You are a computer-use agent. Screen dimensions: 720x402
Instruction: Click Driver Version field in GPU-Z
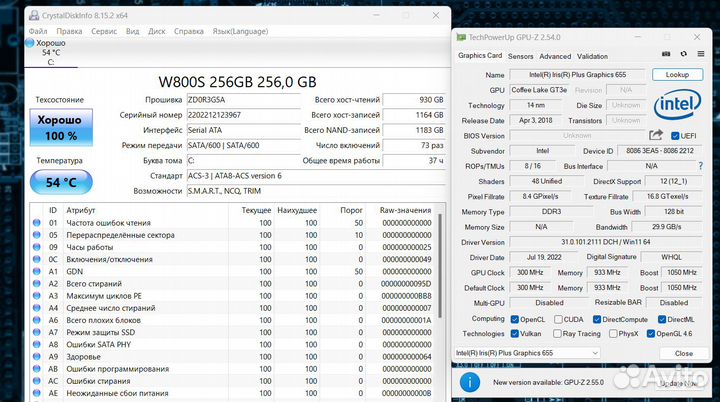click(606, 242)
